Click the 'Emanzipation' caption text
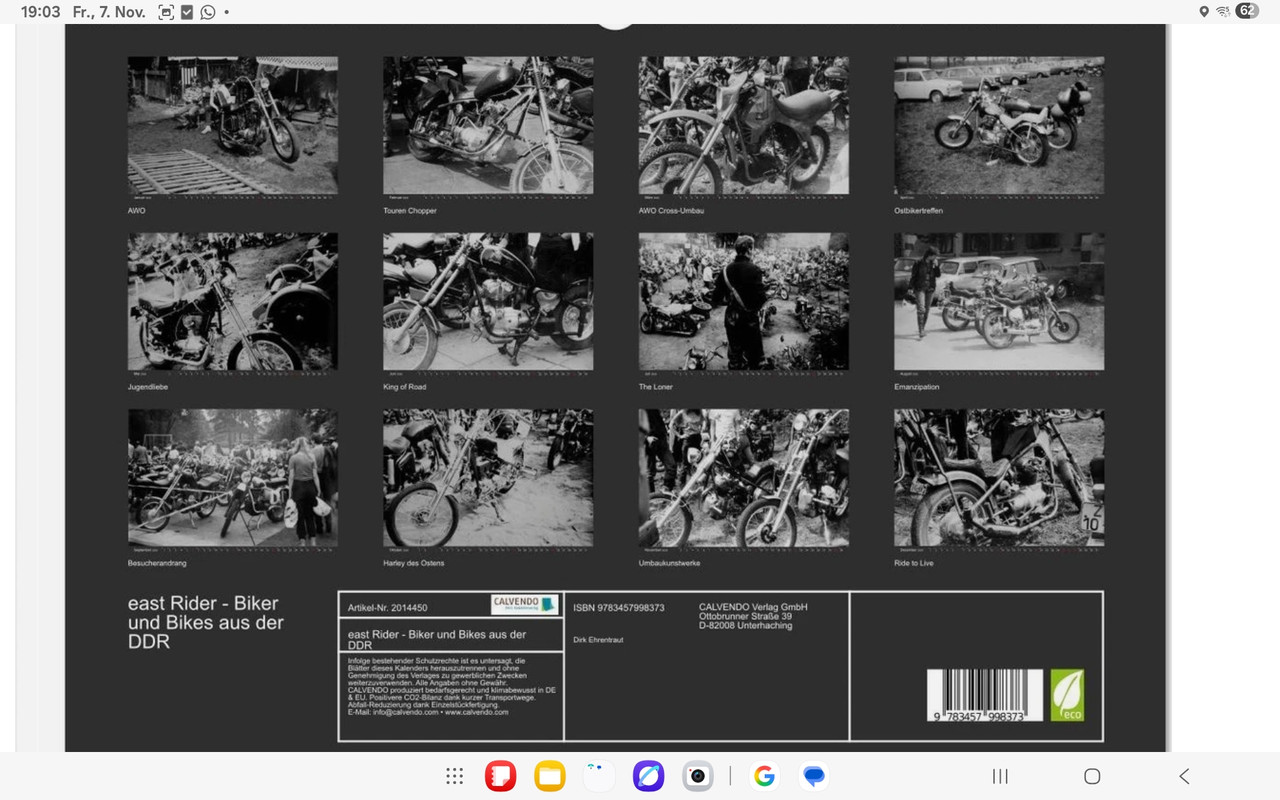 point(917,387)
